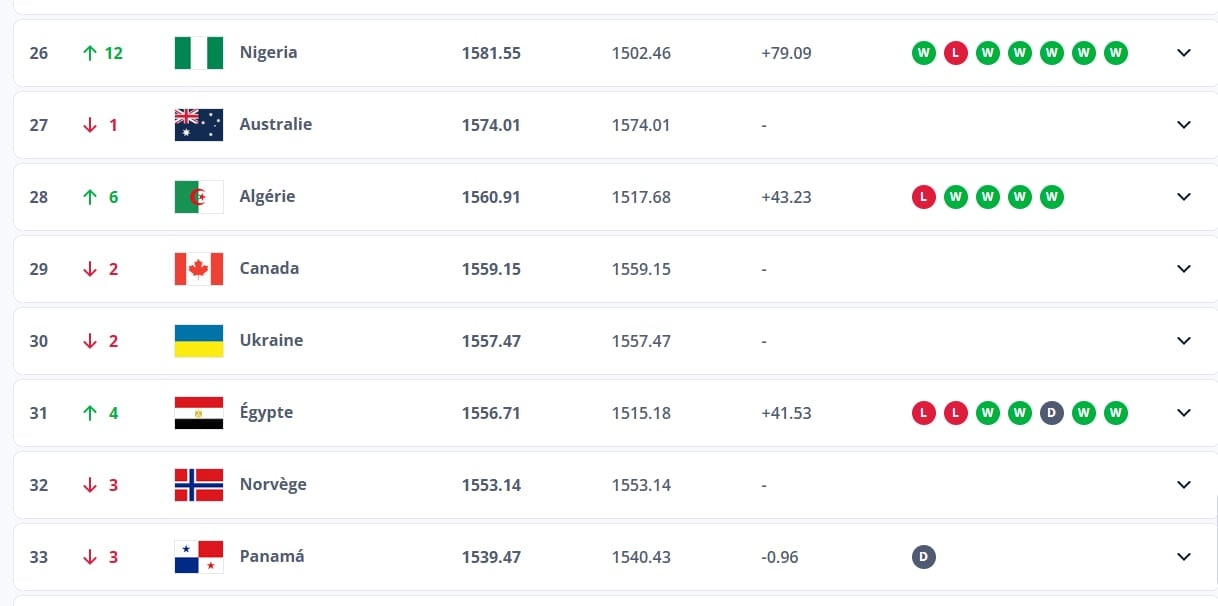
Task: Click the Norvège team name
Action: point(273,485)
